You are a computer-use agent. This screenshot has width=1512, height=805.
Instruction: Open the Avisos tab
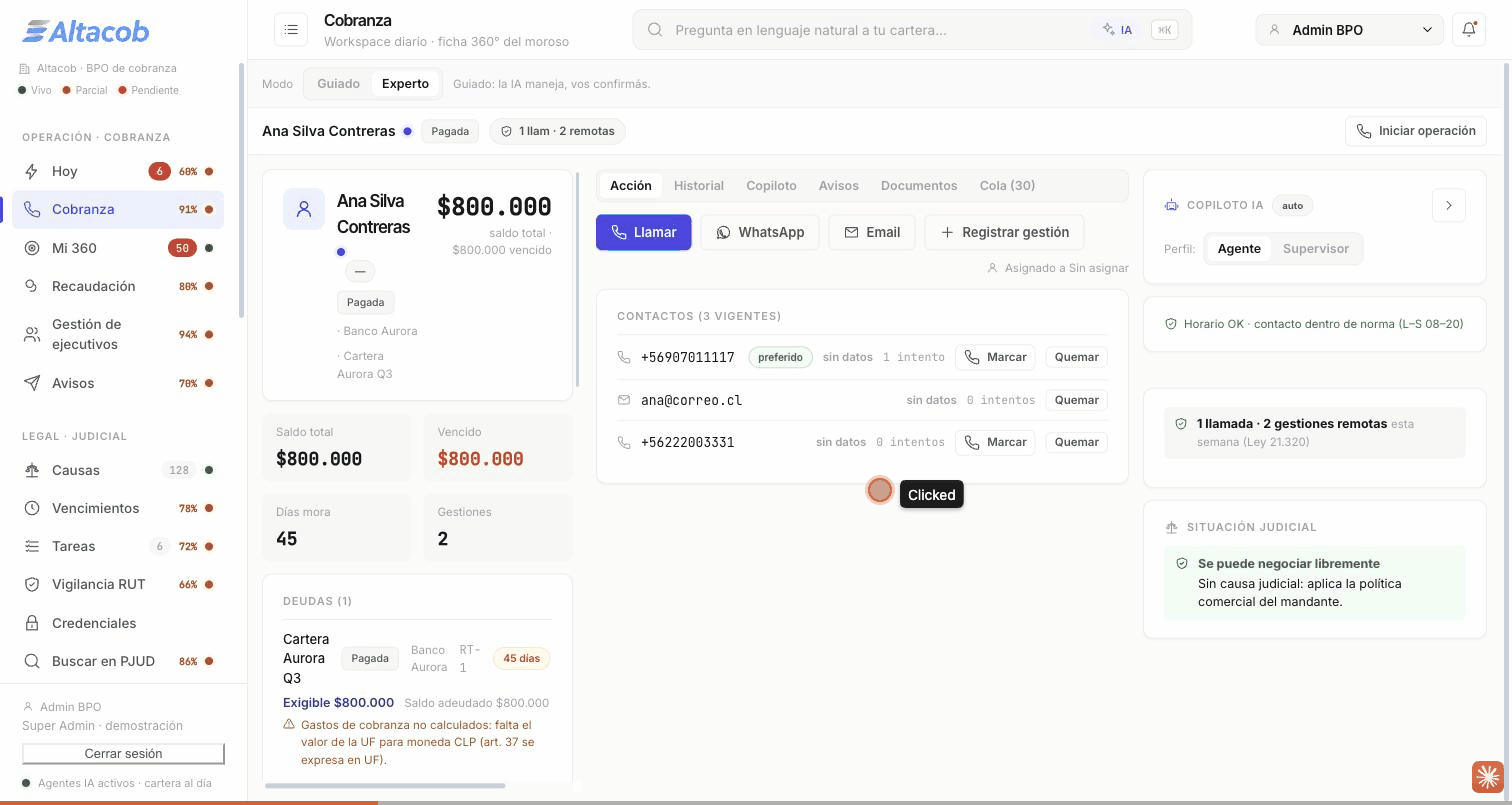(x=838, y=185)
